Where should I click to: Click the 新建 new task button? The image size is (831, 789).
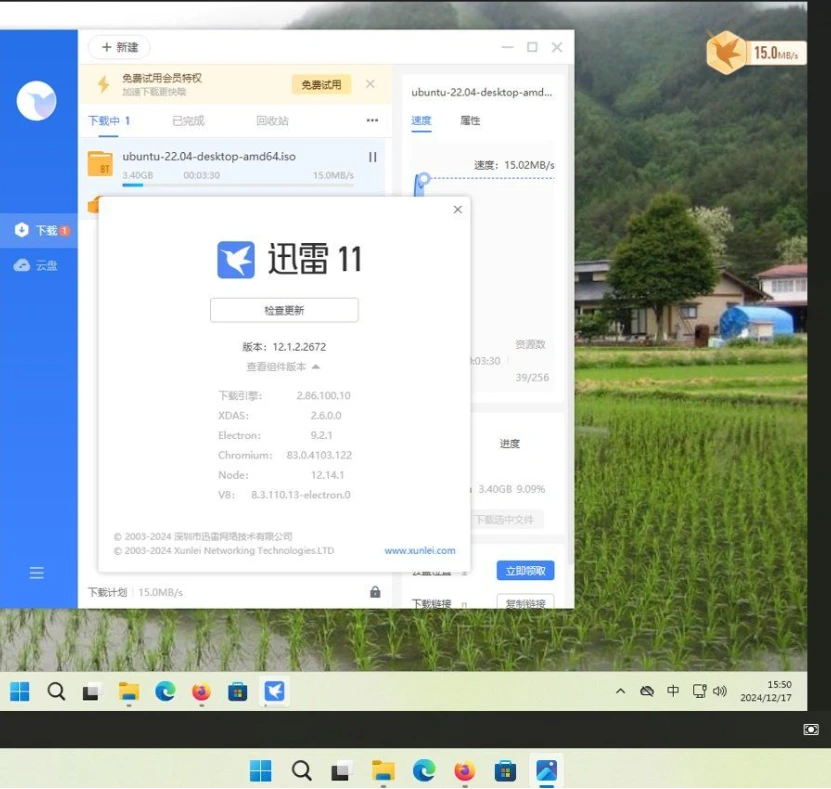(x=119, y=47)
